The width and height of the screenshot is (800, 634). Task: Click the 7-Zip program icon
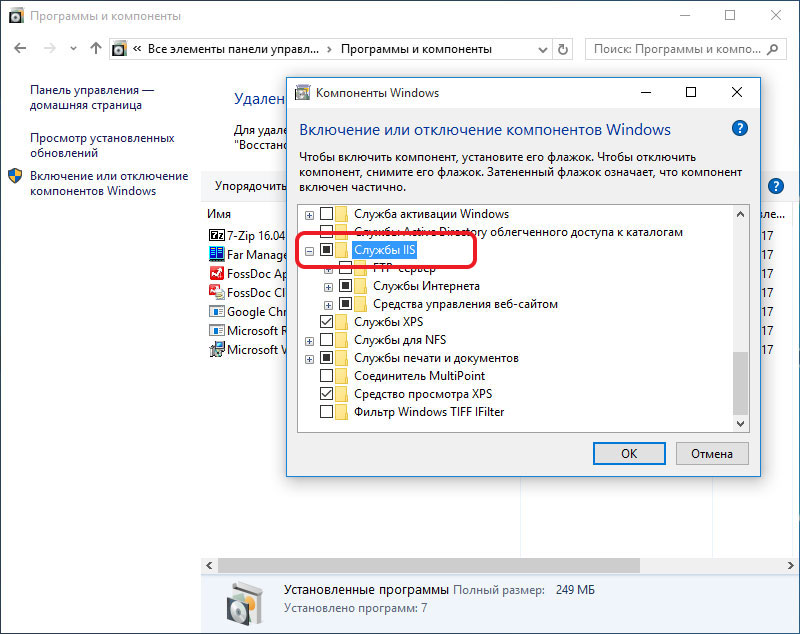point(217,235)
